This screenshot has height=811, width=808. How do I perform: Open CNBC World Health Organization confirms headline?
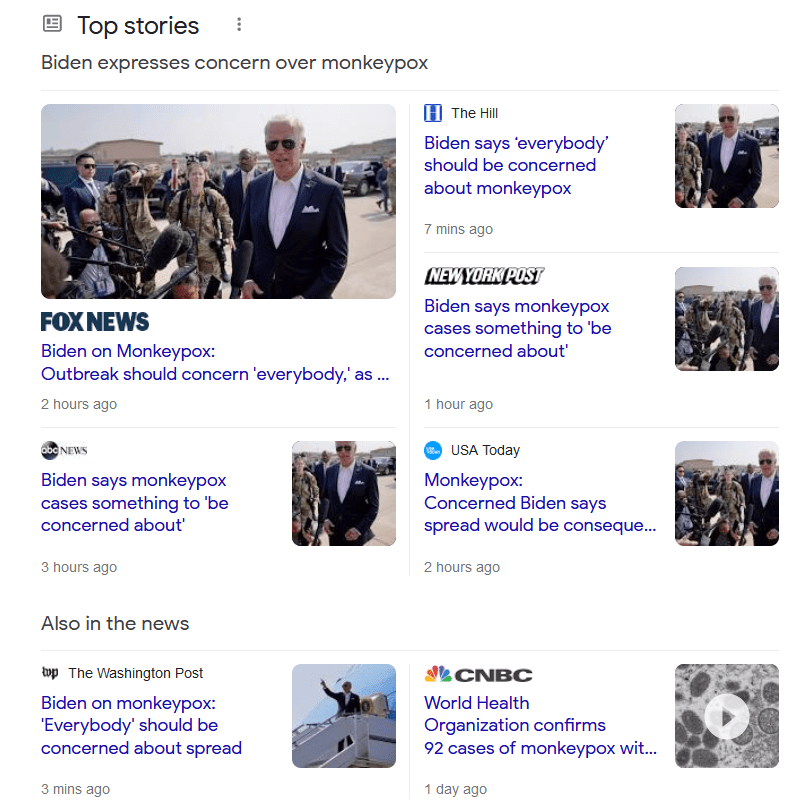[x=539, y=726]
